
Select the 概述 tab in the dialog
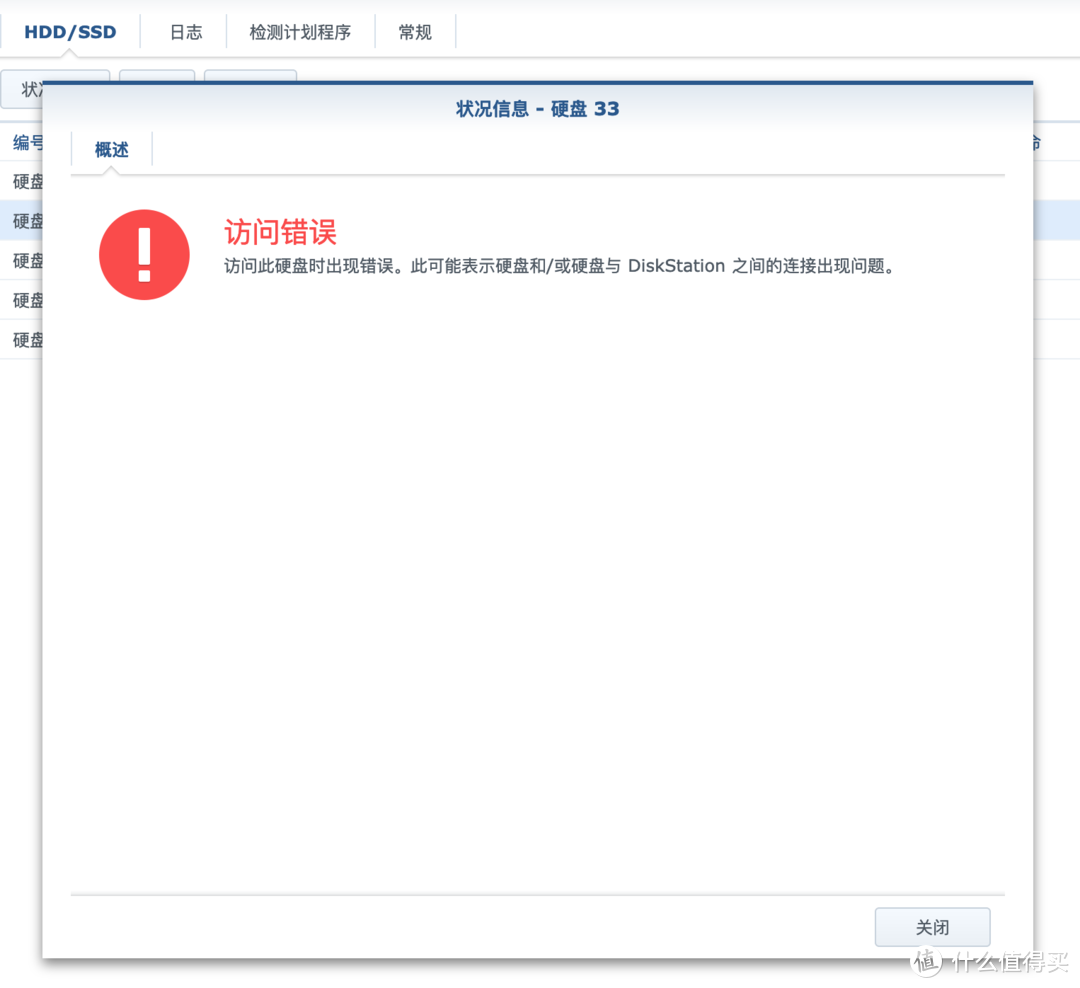pos(112,150)
